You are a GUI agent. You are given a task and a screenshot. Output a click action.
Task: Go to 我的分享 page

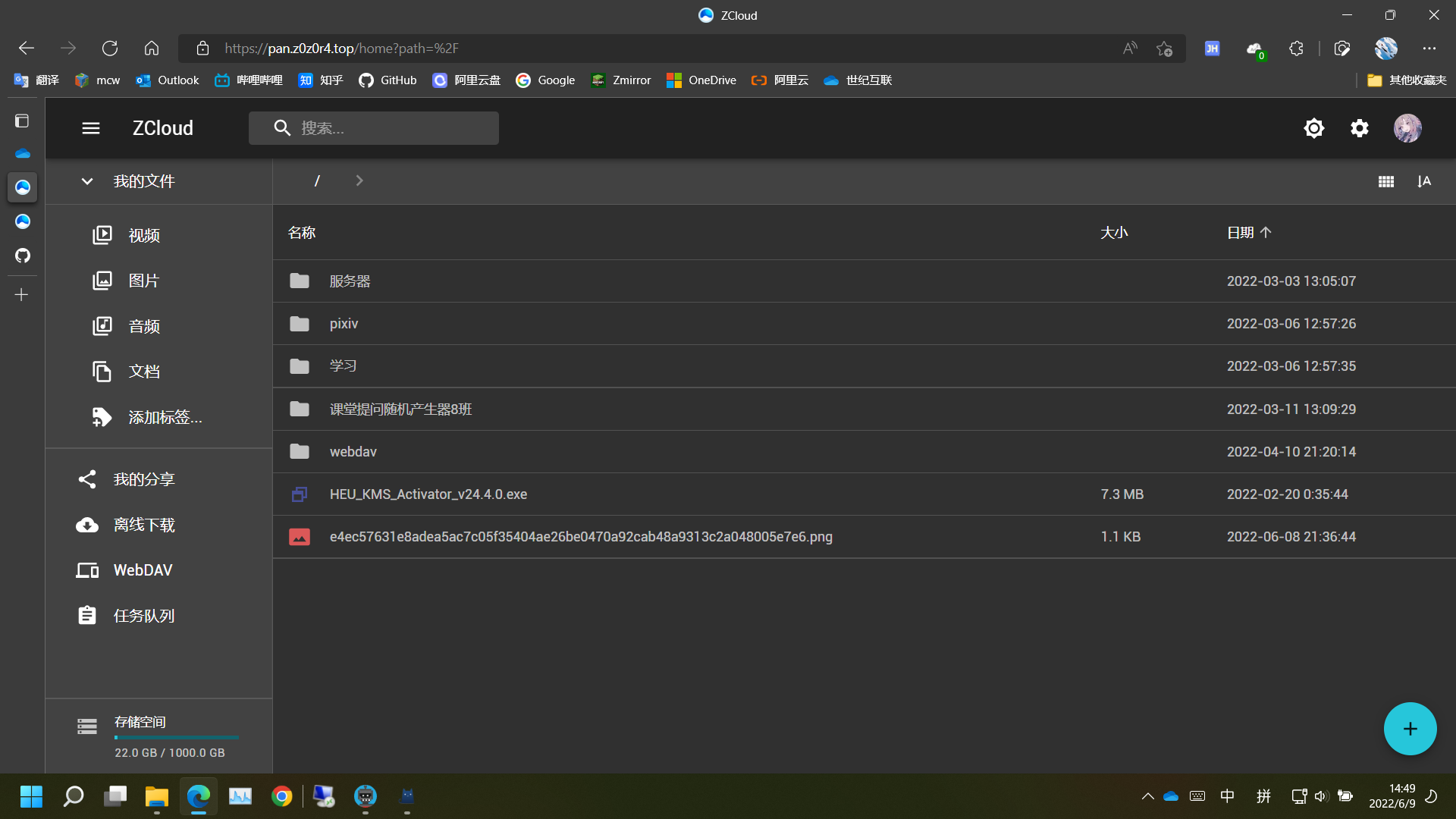(x=143, y=479)
